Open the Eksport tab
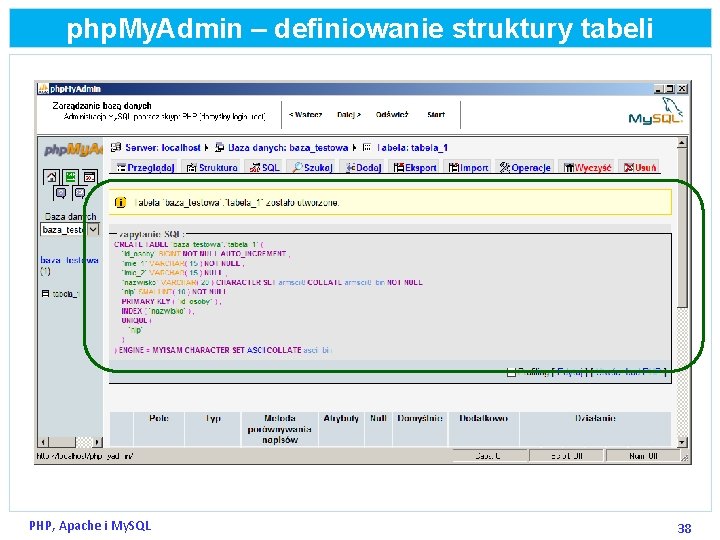 (415, 168)
